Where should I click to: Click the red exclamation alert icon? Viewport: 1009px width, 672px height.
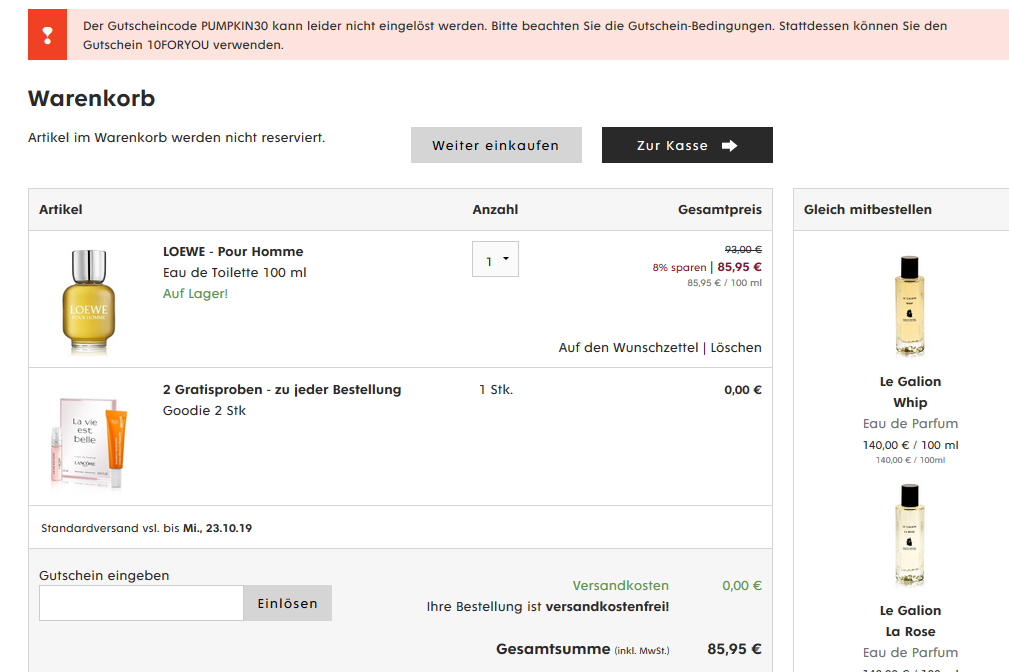click(x=47, y=35)
